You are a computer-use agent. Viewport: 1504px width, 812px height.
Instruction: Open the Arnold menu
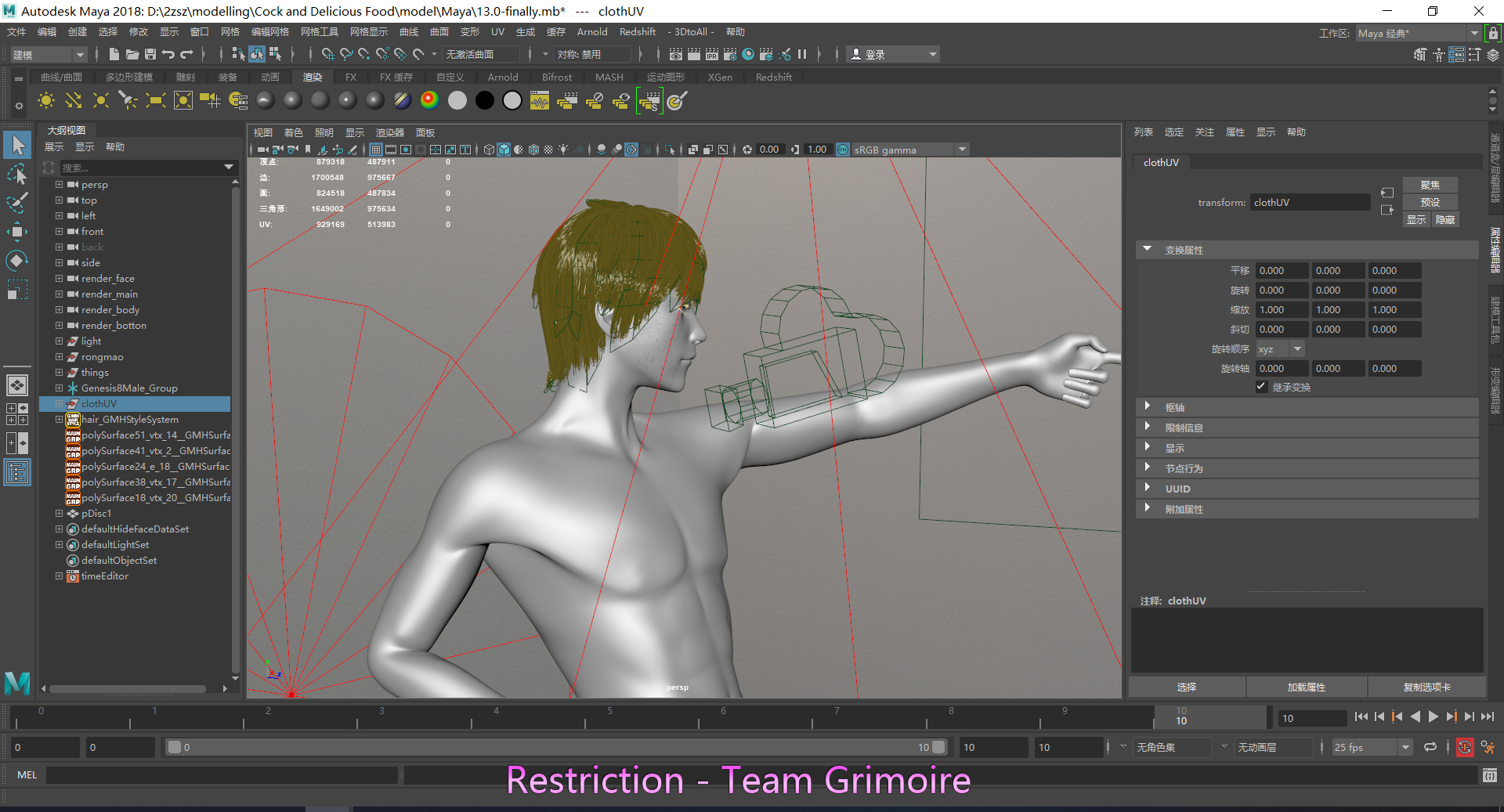coord(591,32)
